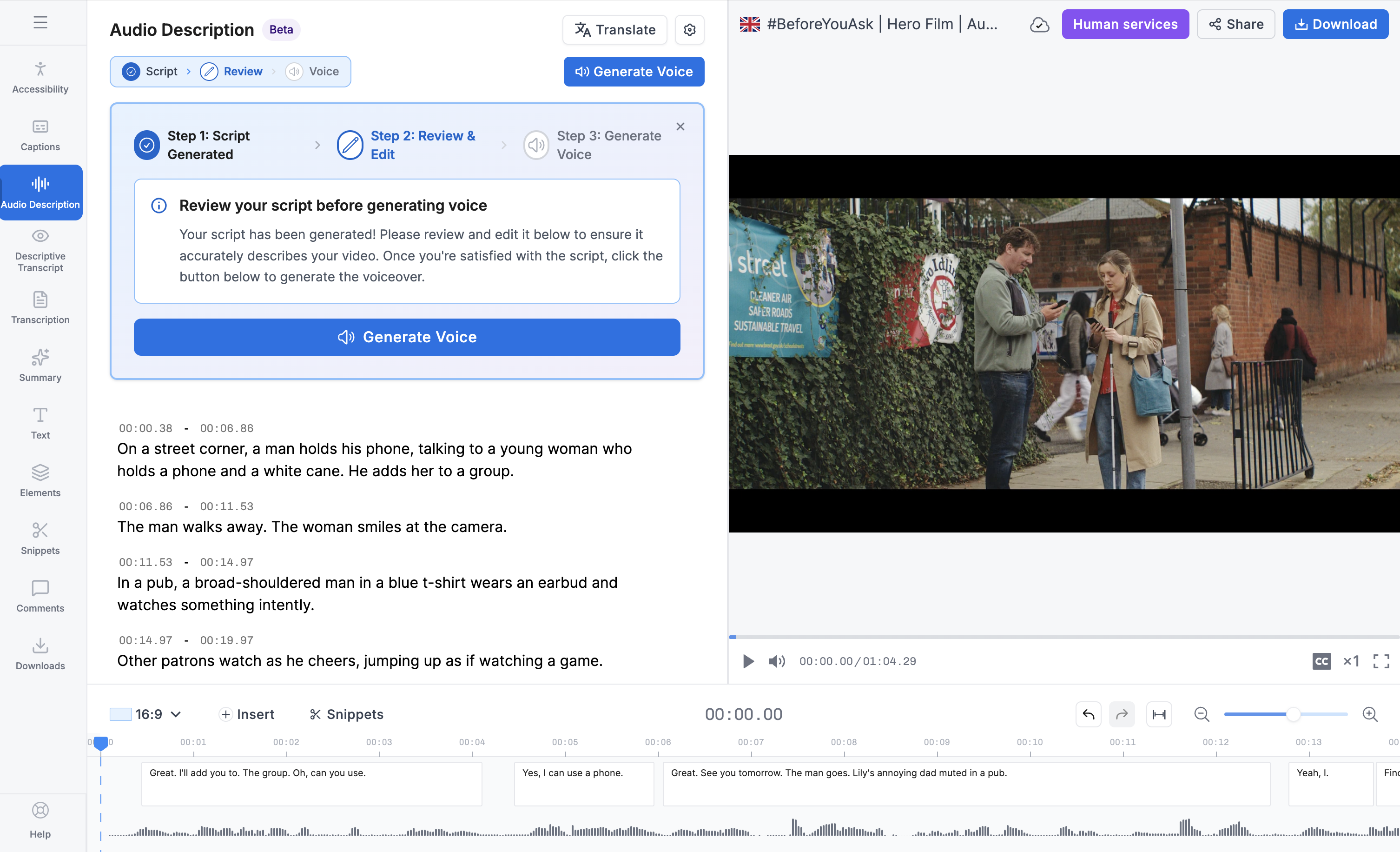This screenshot has height=852, width=1400.
Task: Select the Script step tab
Action: coord(150,72)
